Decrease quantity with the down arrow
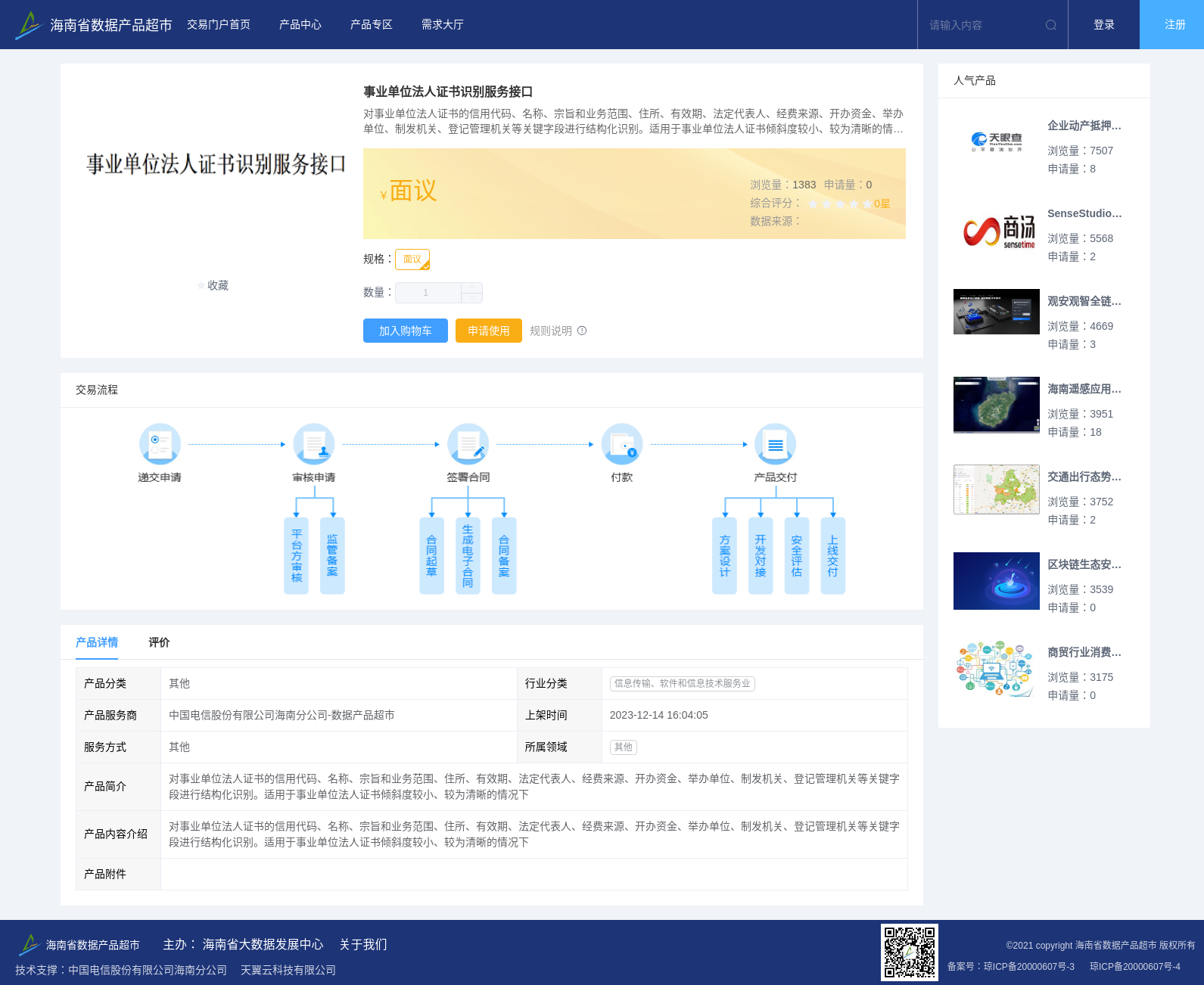 pos(472,298)
